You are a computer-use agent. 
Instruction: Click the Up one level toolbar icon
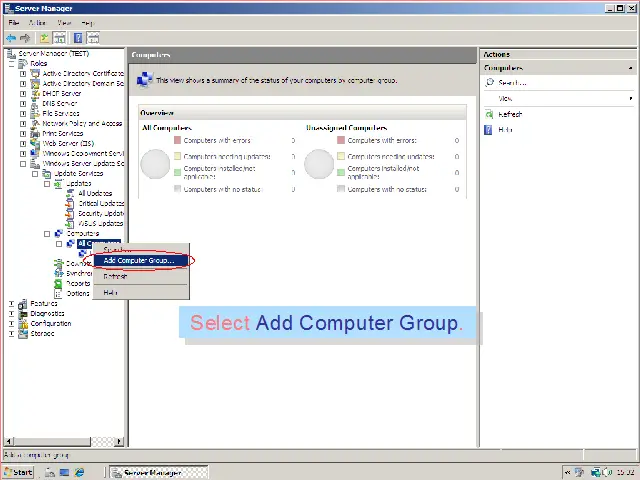44,38
